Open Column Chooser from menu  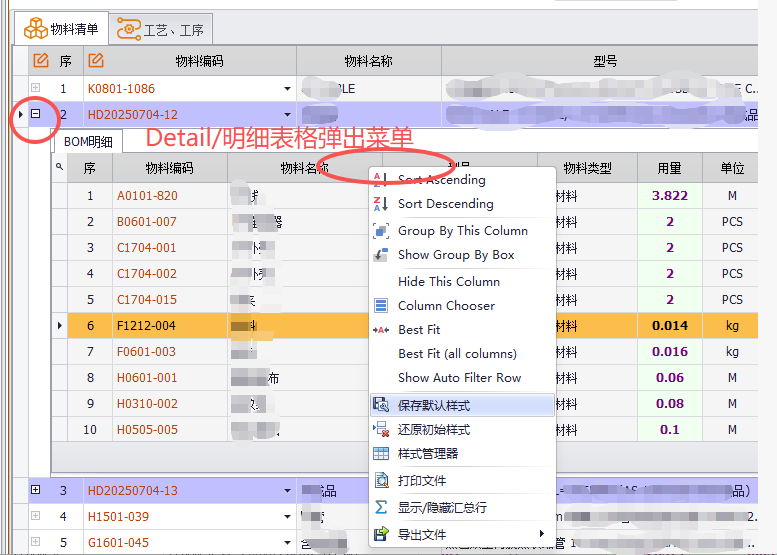[x=462, y=305]
